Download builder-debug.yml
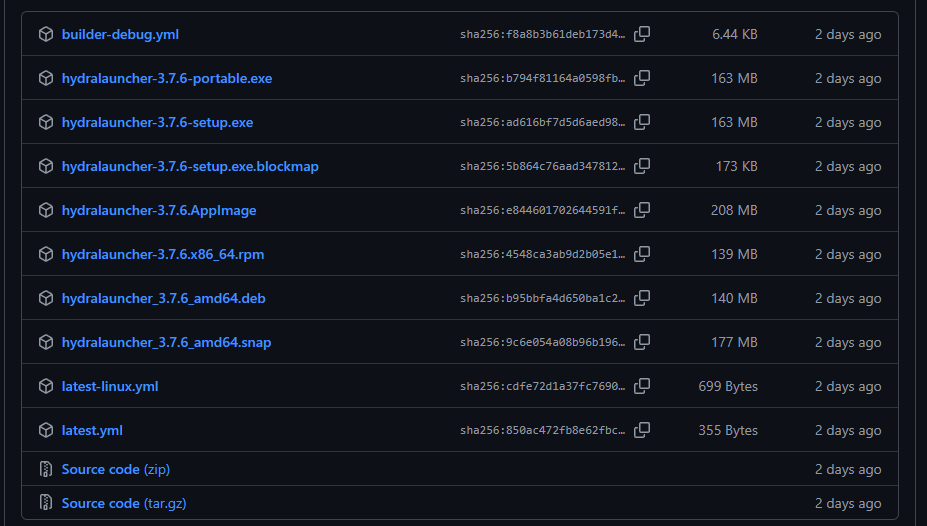 [120, 34]
